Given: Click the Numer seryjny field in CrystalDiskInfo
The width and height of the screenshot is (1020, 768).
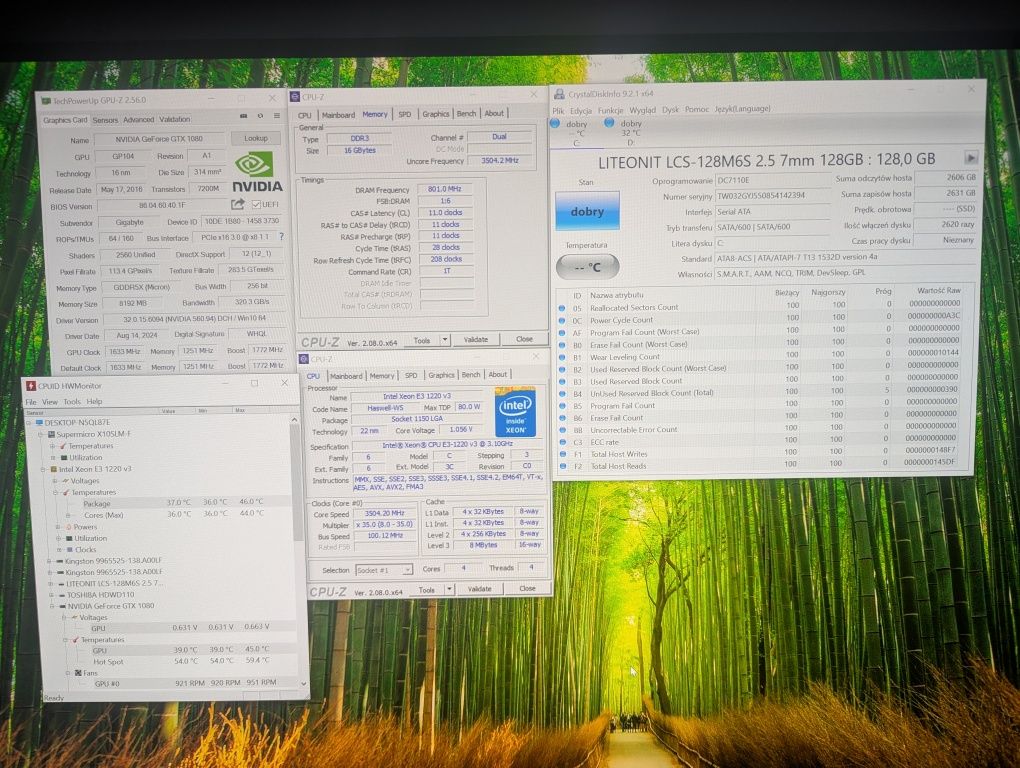Looking at the screenshot, I should coord(773,195).
